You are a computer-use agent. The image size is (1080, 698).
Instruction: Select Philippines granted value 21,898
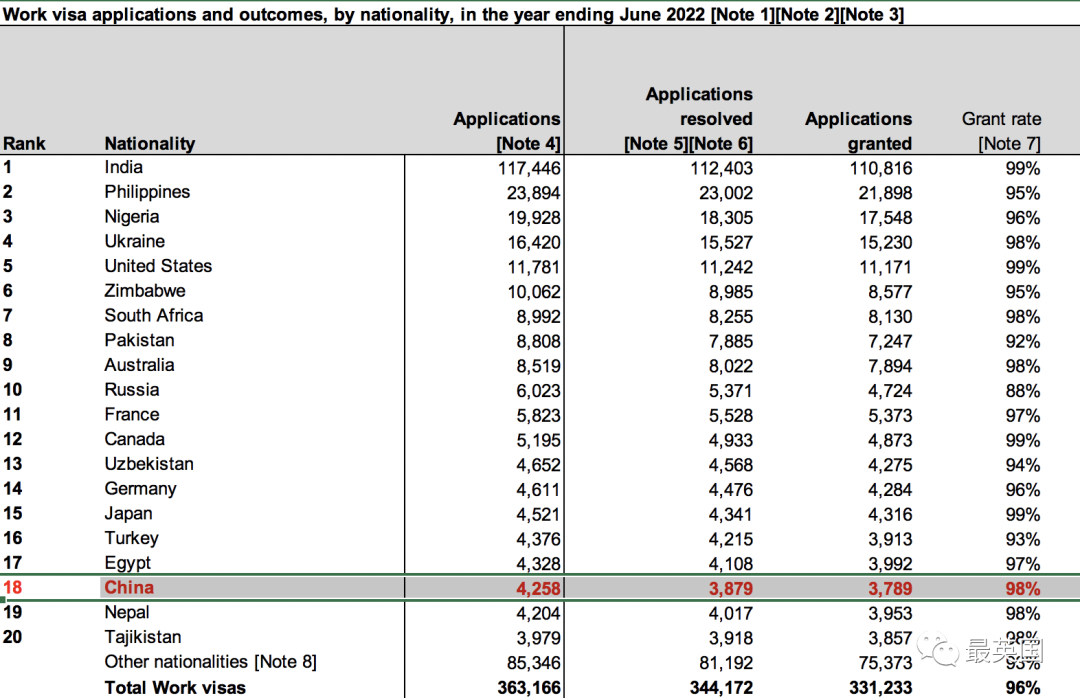[x=885, y=194]
